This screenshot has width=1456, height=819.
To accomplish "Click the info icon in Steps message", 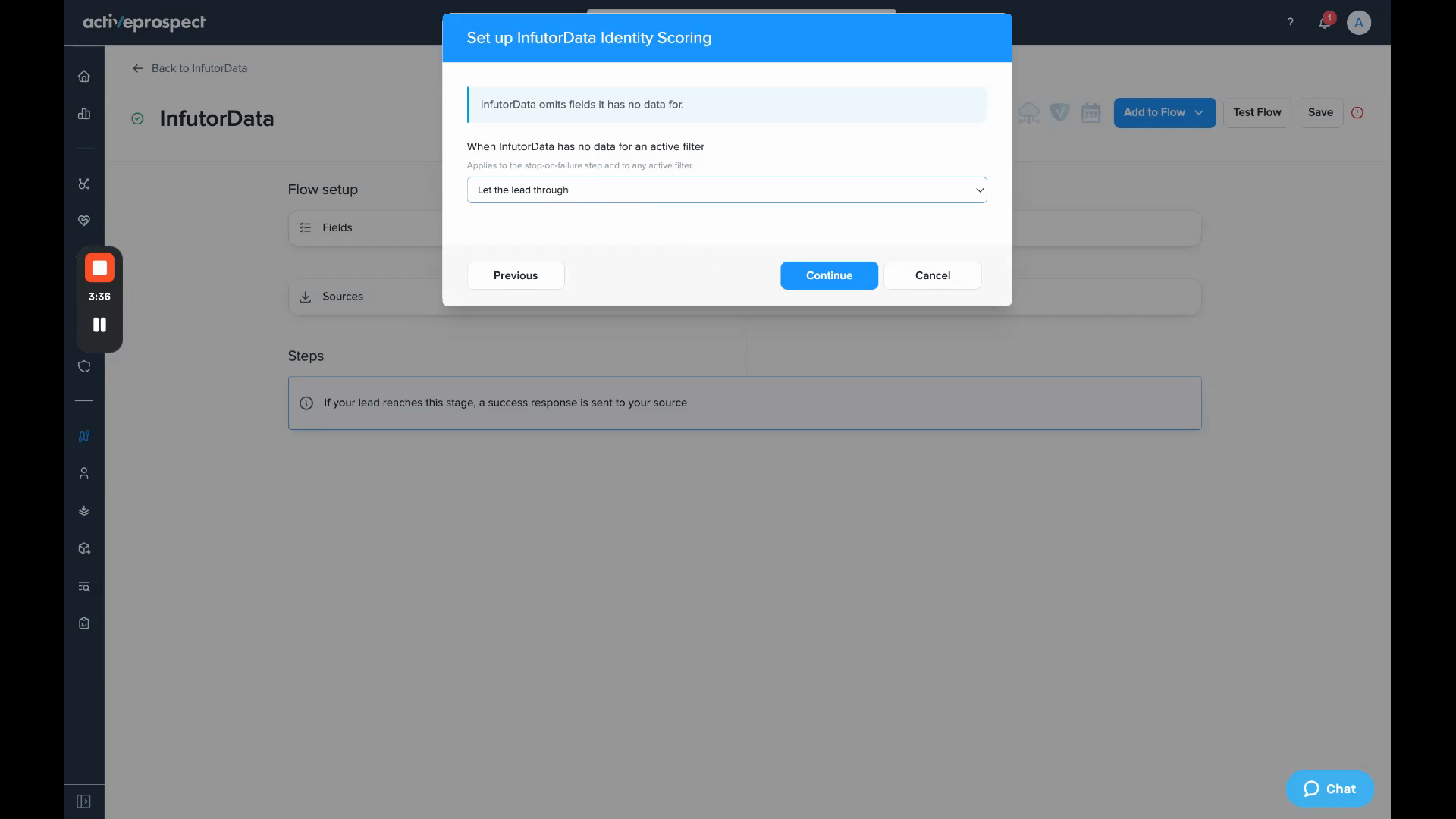I will (x=306, y=403).
